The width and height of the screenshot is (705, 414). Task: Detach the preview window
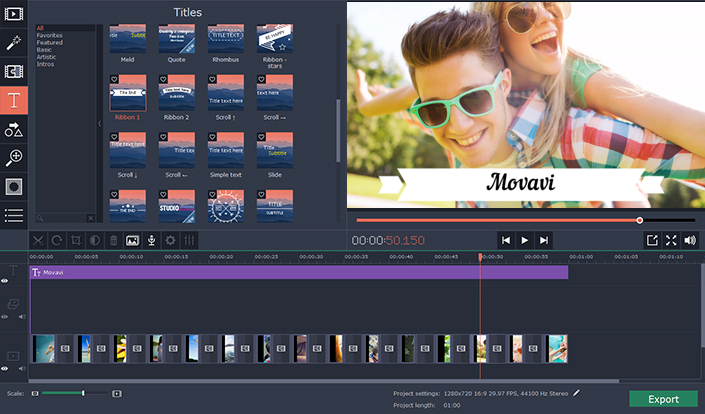[652, 240]
